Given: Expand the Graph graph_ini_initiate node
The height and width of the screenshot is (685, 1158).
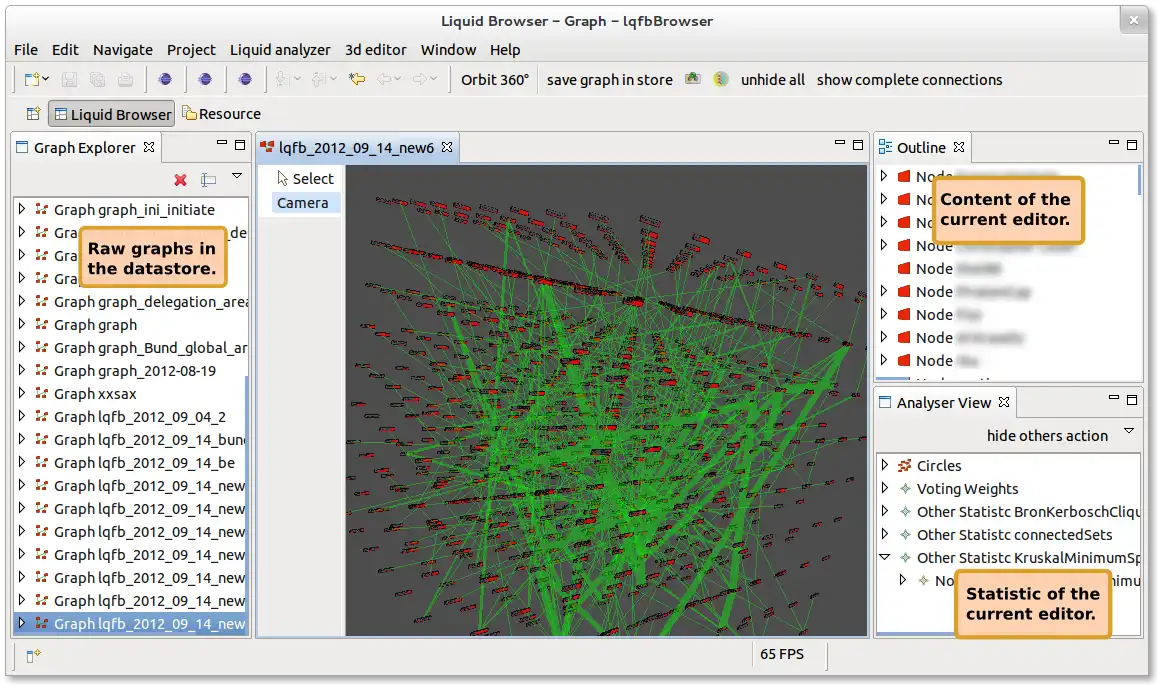Looking at the screenshot, I should pos(22,210).
